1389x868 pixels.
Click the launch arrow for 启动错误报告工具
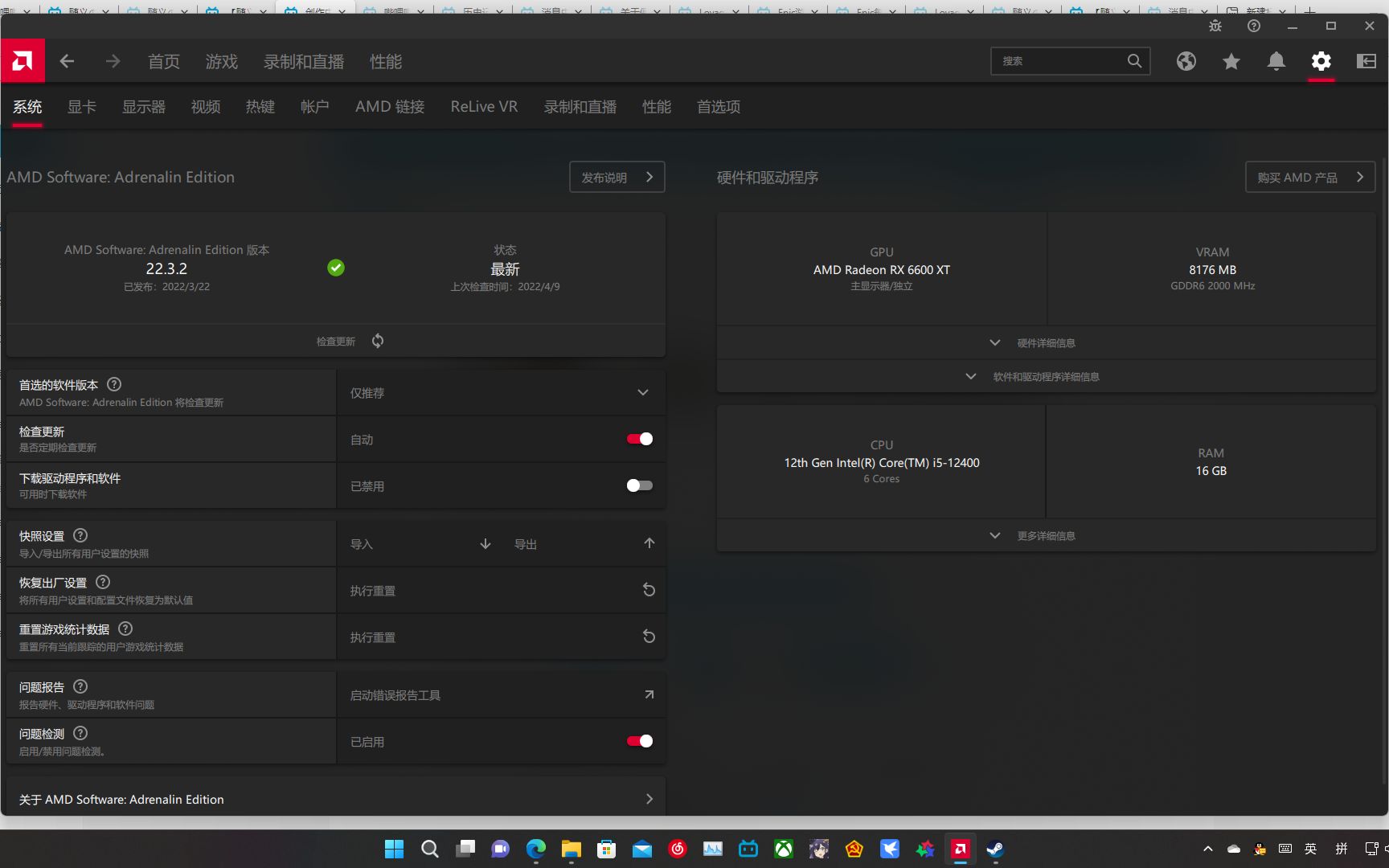tap(649, 694)
